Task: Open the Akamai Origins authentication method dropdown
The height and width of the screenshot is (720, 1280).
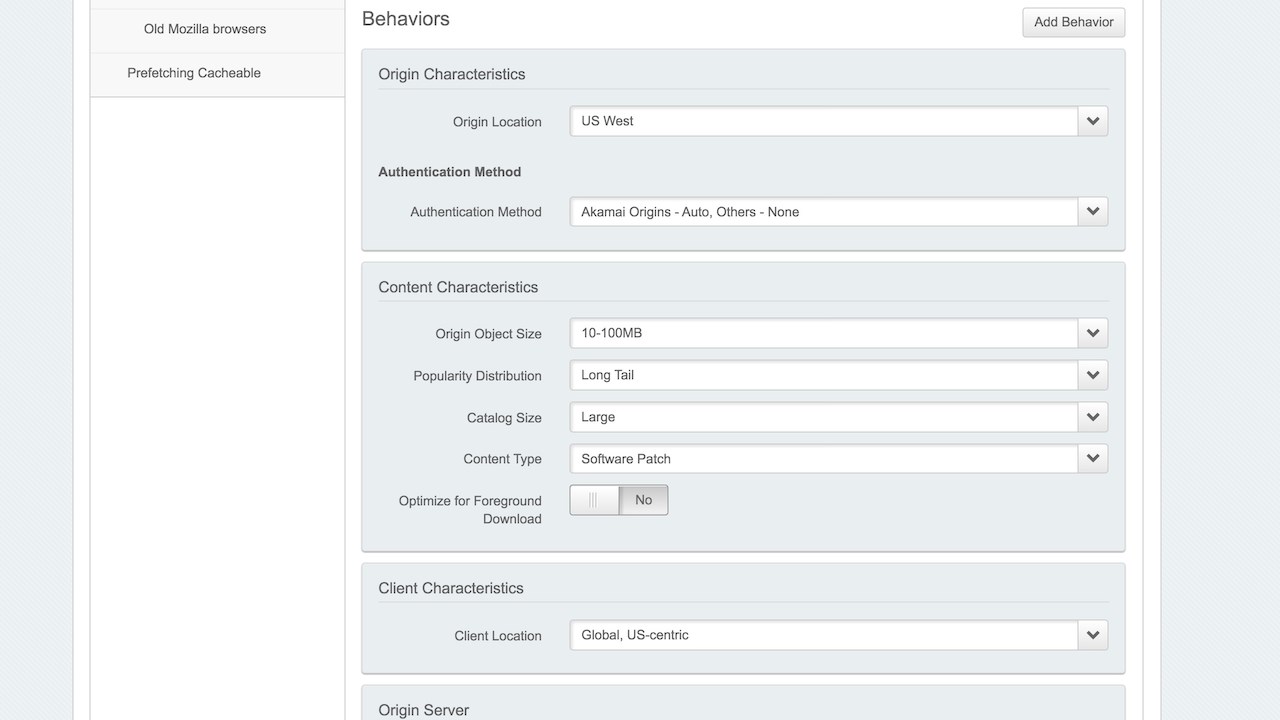Action: [824, 211]
